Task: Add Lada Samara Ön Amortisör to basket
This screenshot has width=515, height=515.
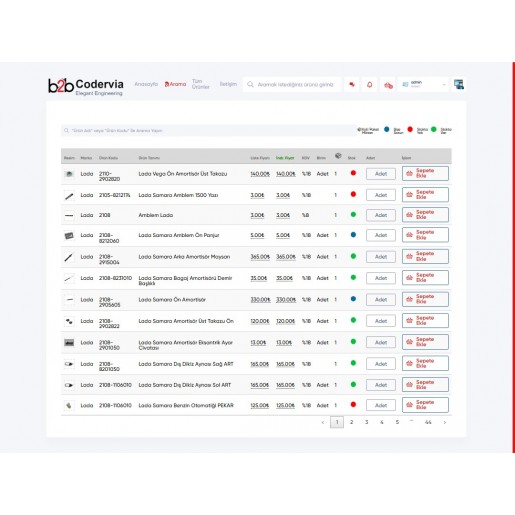Action: (425, 299)
